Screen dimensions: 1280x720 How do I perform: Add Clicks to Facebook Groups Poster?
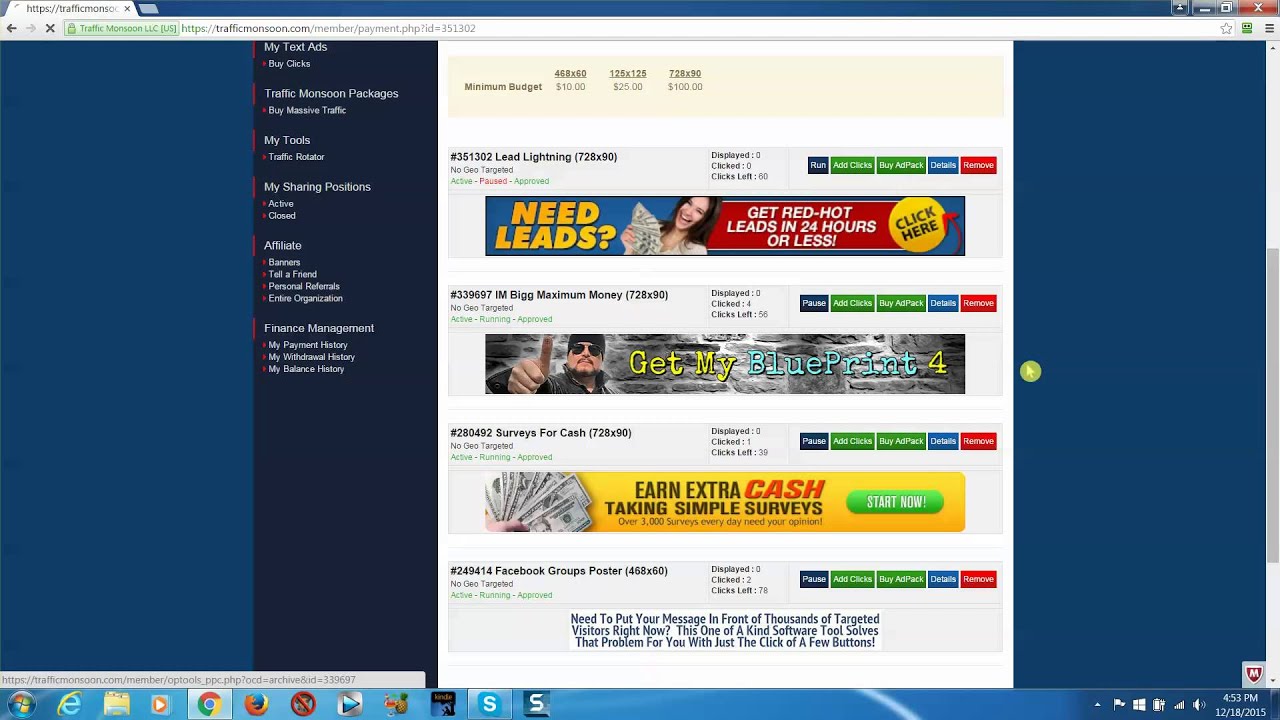pos(852,579)
